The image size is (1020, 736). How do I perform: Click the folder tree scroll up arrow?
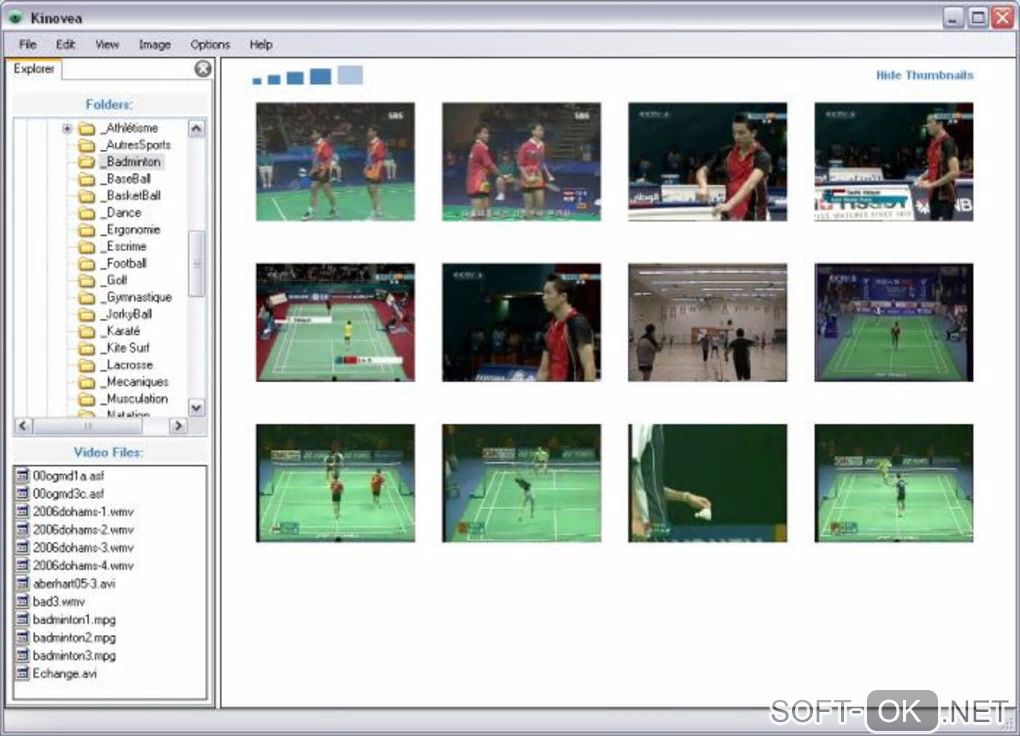pyautogui.click(x=196, y=129)
